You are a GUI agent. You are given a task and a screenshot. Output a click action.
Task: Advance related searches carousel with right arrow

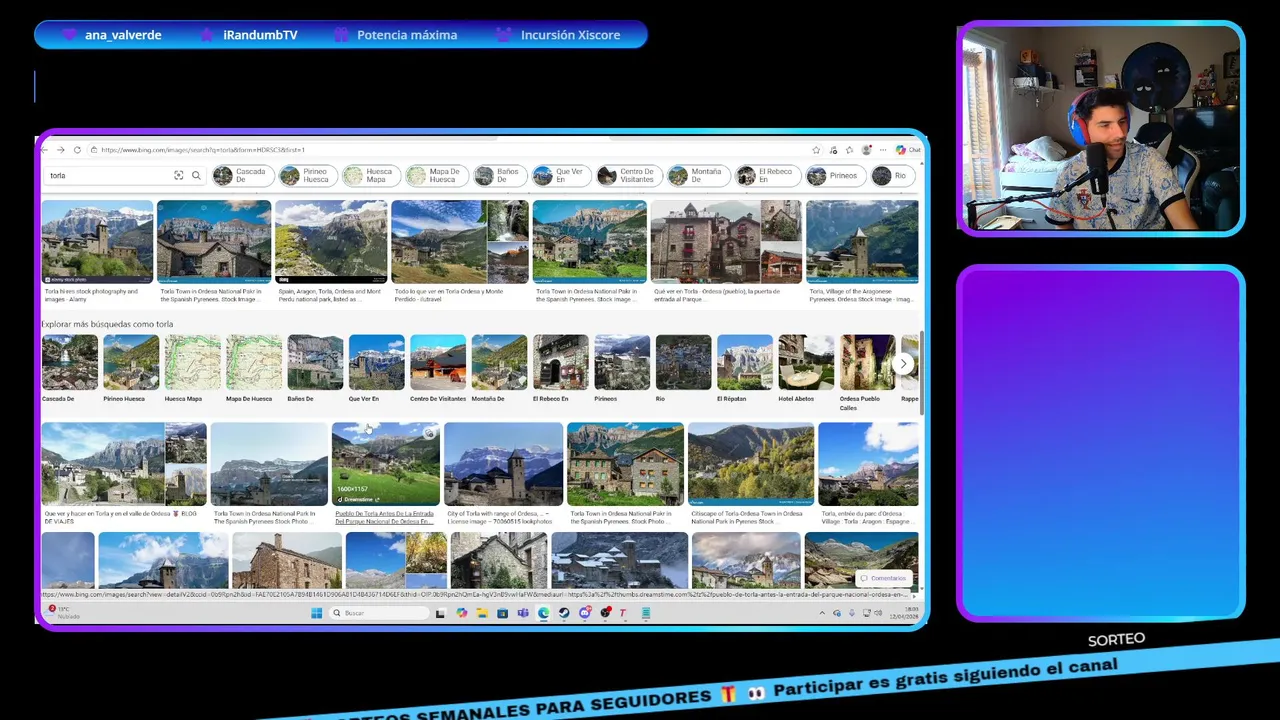point(903,364)
